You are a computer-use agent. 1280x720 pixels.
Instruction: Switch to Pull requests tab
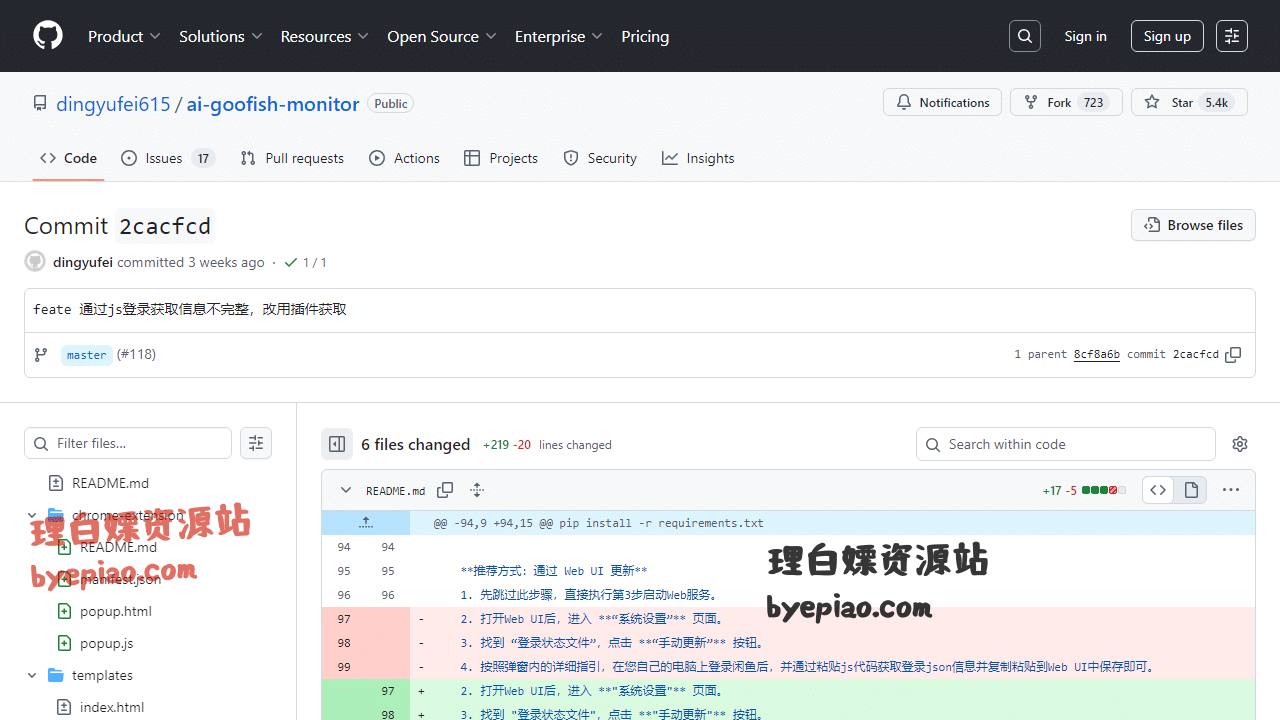292,158
